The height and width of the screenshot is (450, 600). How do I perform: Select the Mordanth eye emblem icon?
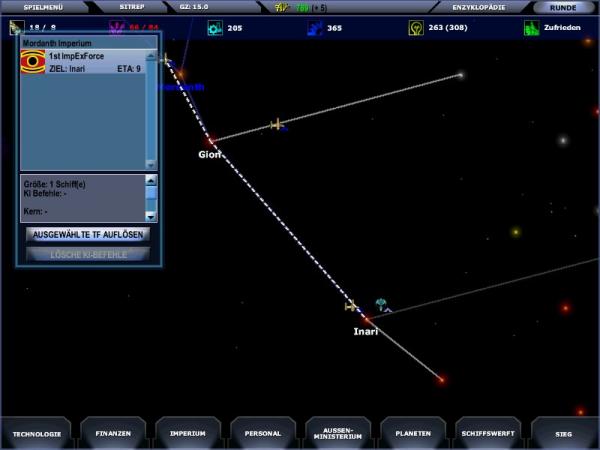[x=33, y=62]
